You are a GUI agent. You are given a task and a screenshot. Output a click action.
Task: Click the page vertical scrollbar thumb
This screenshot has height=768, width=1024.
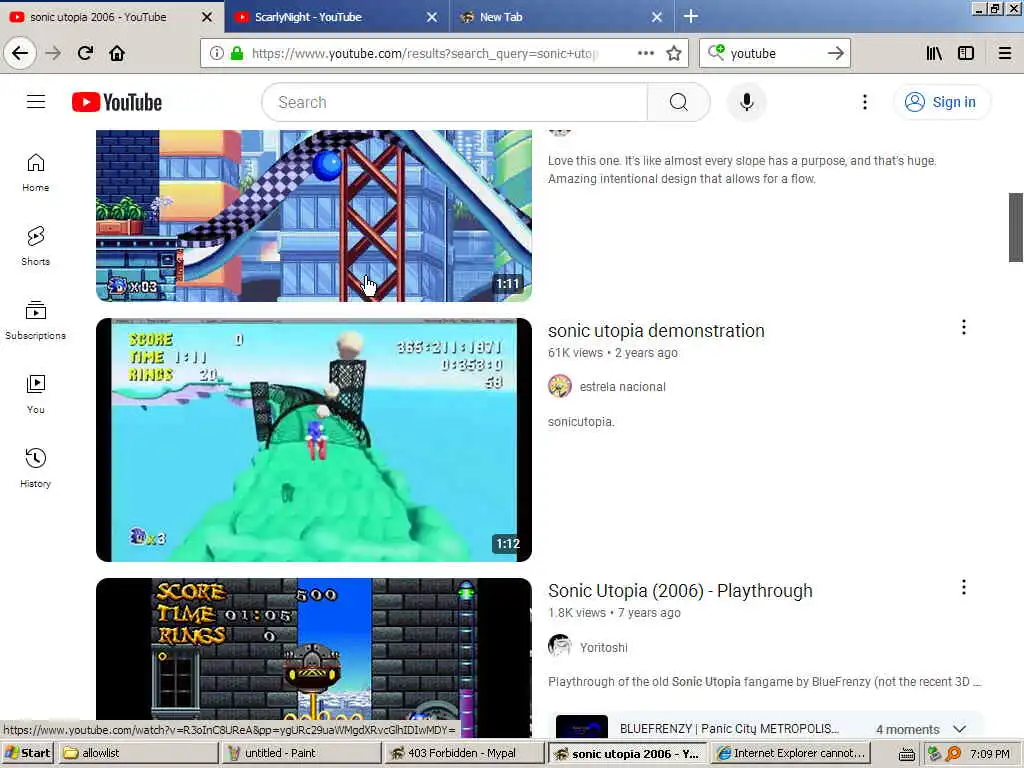[x=1016, y=227]
